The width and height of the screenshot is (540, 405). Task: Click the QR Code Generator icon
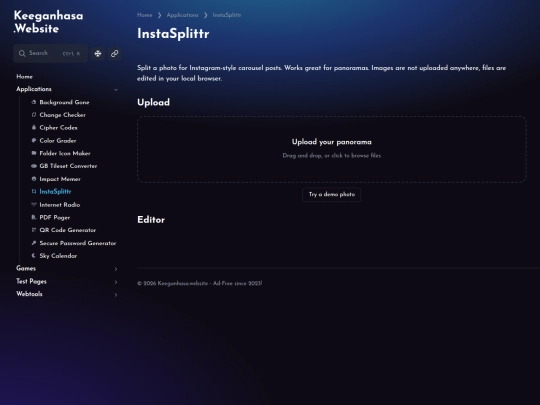click(x=34, y=230)
